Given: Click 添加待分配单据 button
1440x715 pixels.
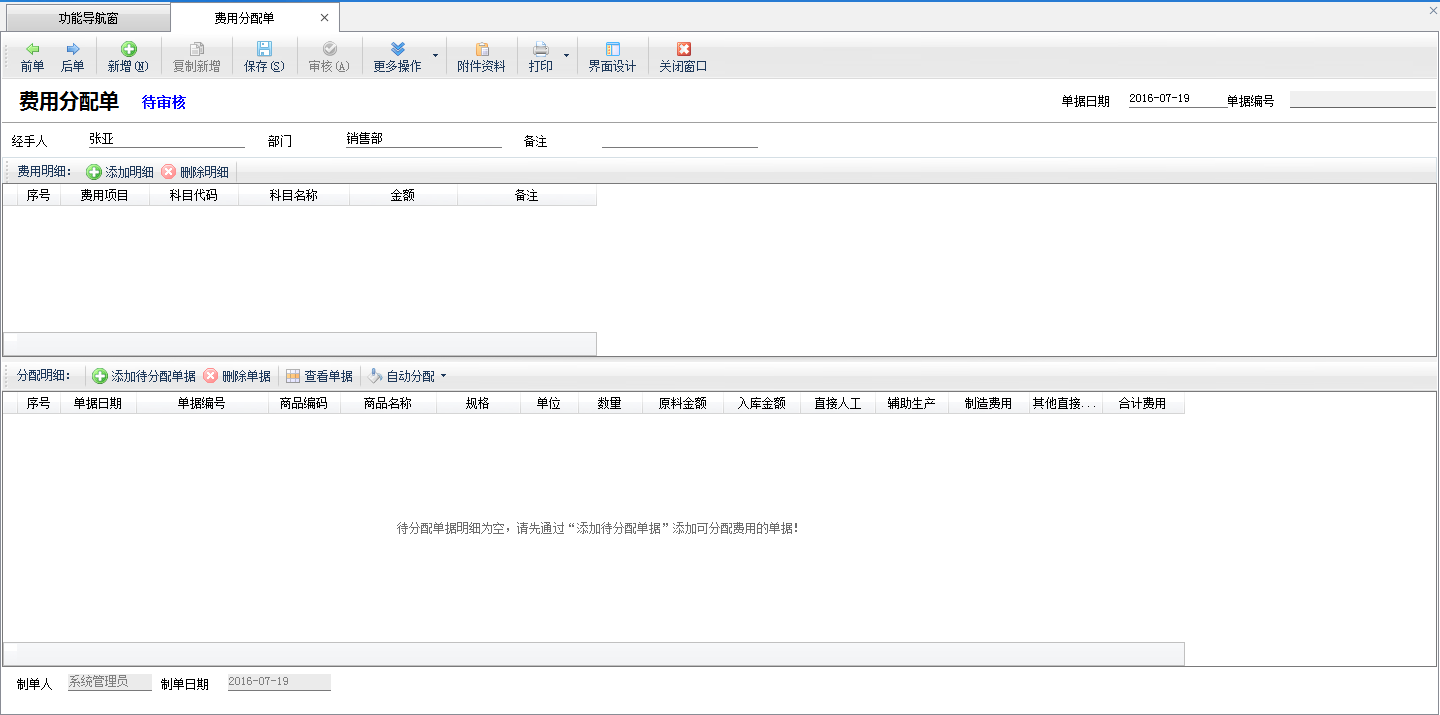Looking at the screenshot, I should point(144,377).
